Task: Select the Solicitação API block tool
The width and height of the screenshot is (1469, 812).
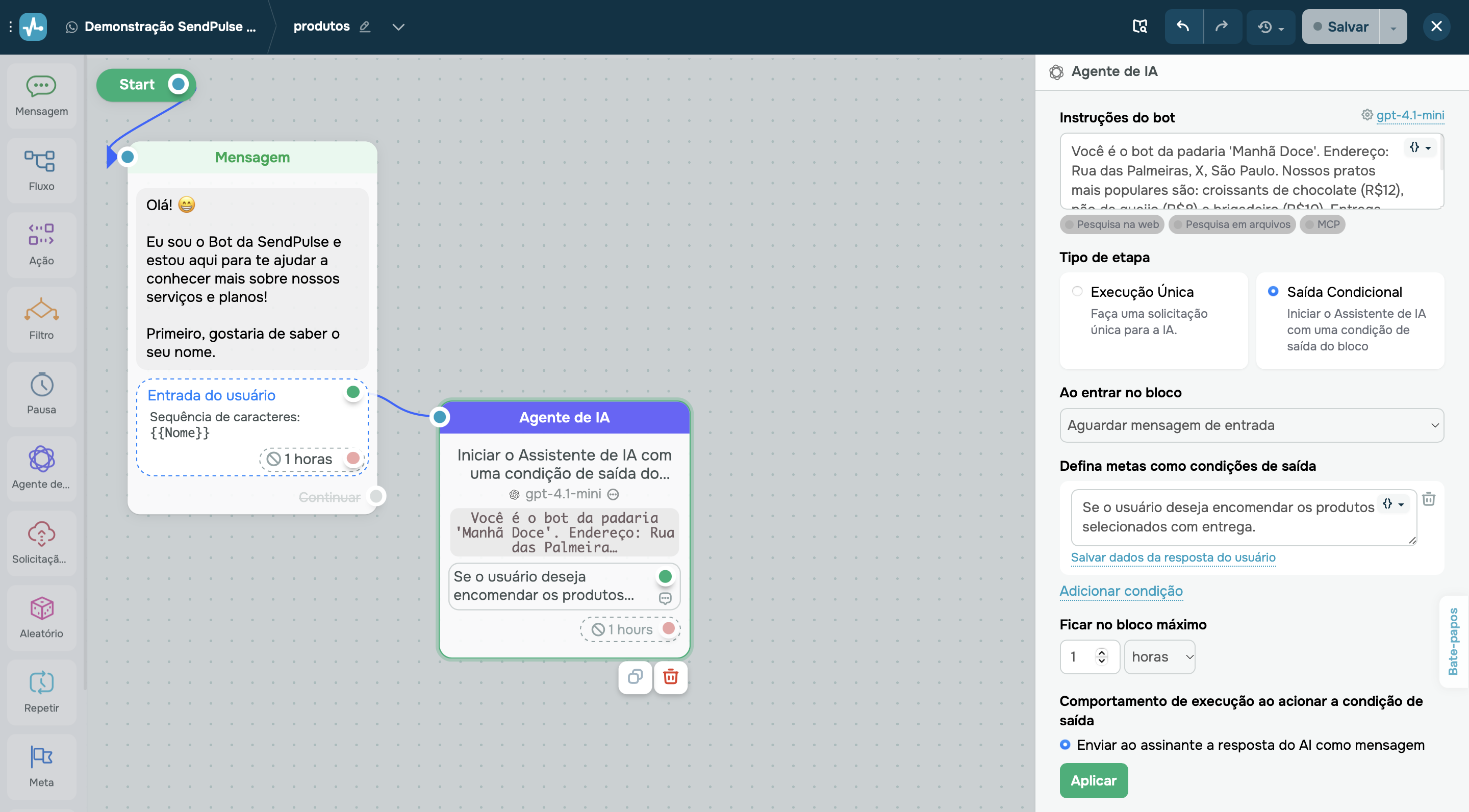Action: 42,543
